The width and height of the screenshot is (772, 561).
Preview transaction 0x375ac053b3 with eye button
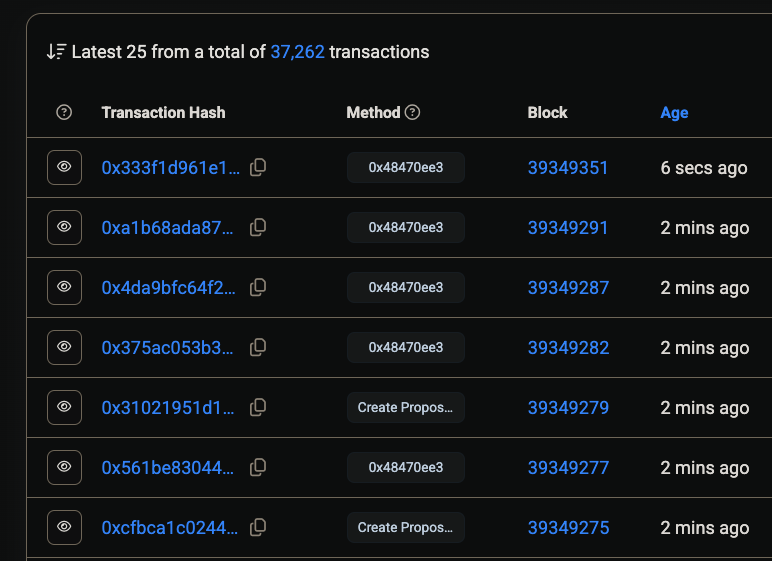(x=64, y=348)
